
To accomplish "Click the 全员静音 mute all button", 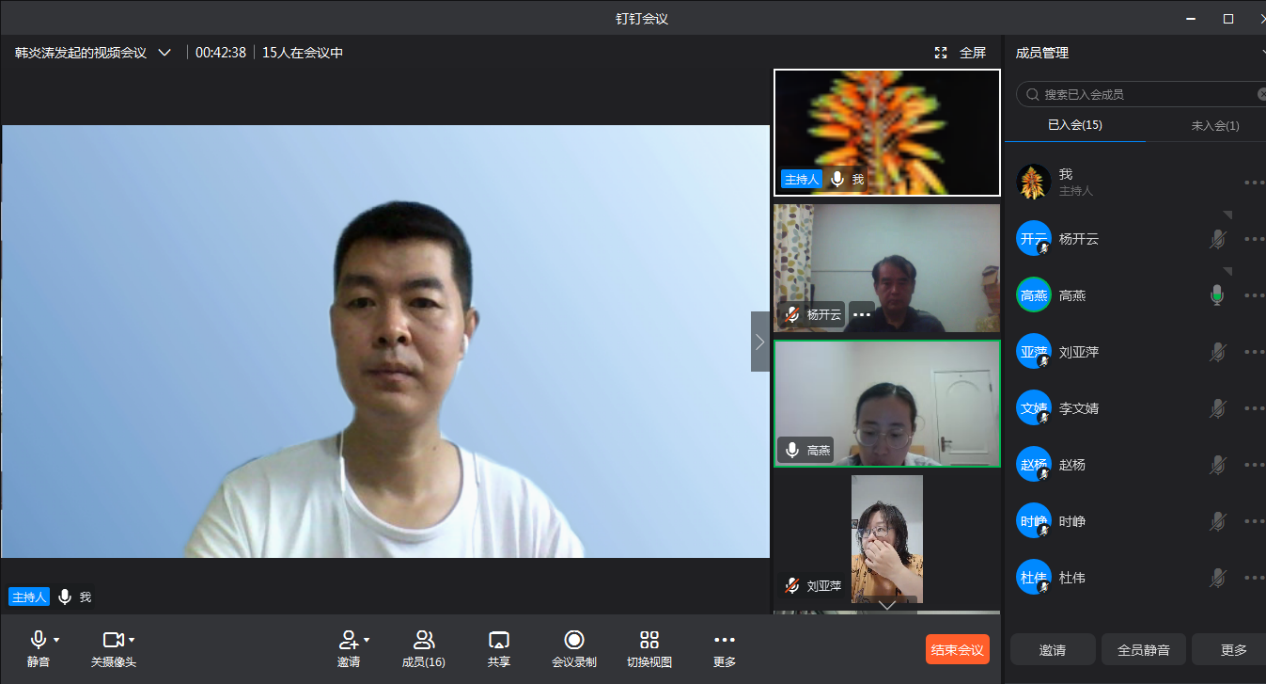I will 1143,650.
